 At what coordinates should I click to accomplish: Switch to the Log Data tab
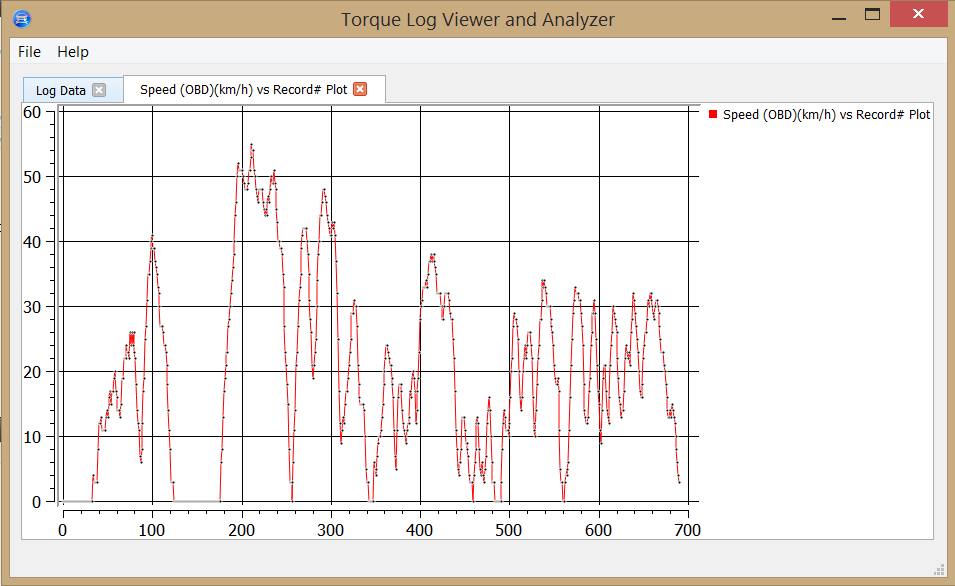(x=60, y=90)
